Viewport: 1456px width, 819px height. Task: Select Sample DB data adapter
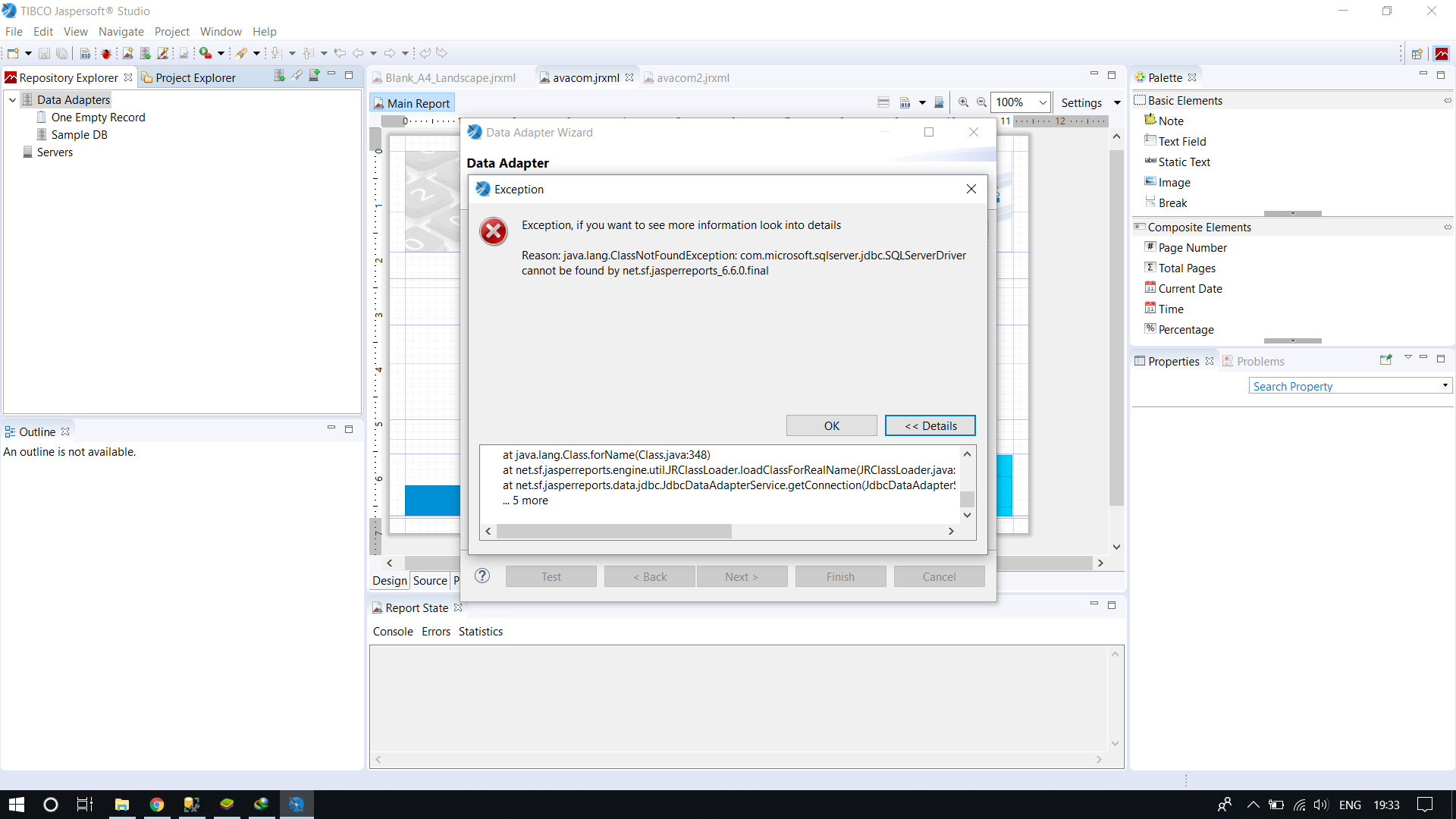coord(79,135)
